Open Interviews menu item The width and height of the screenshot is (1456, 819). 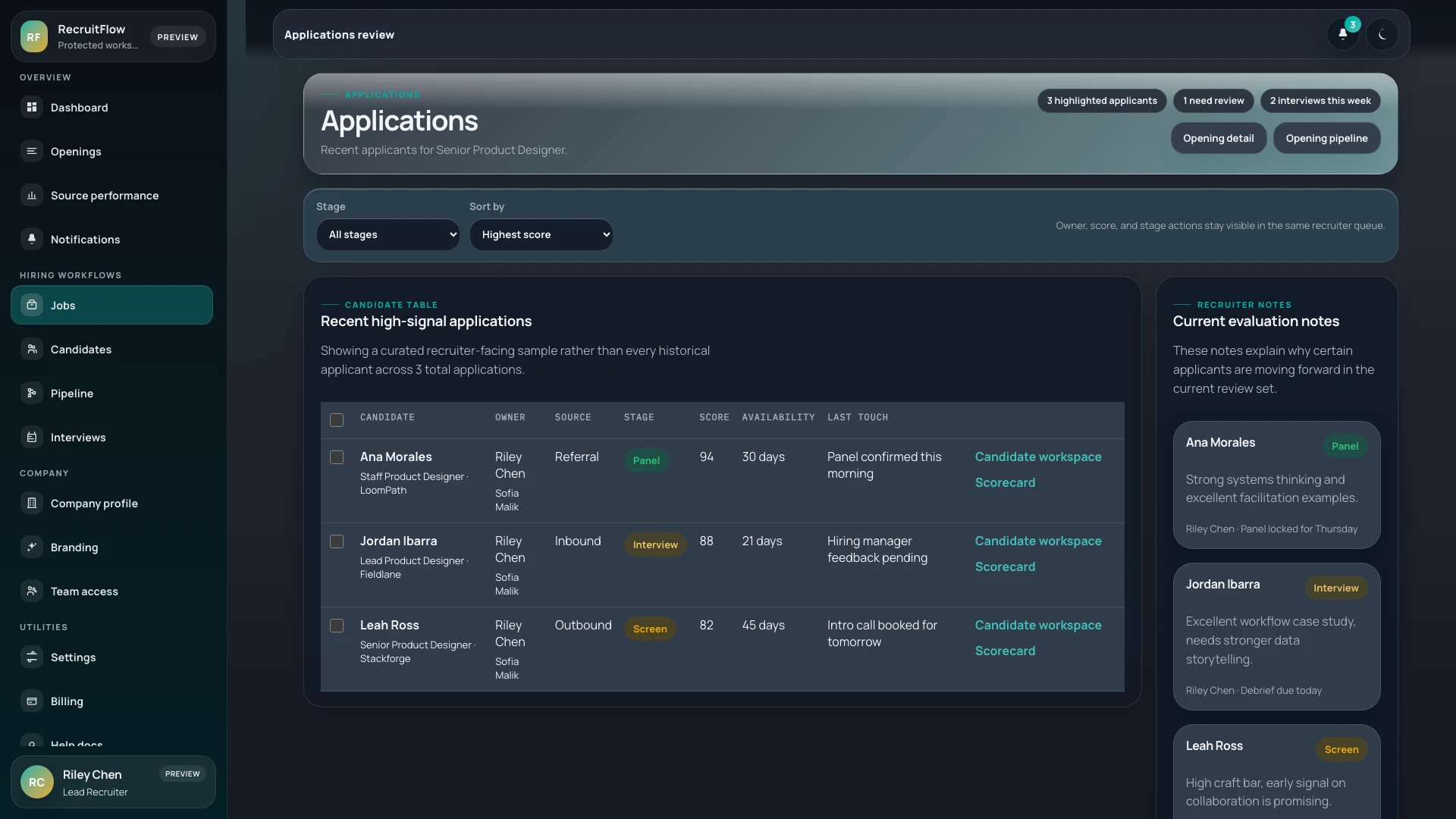click(x=111, y=437)
